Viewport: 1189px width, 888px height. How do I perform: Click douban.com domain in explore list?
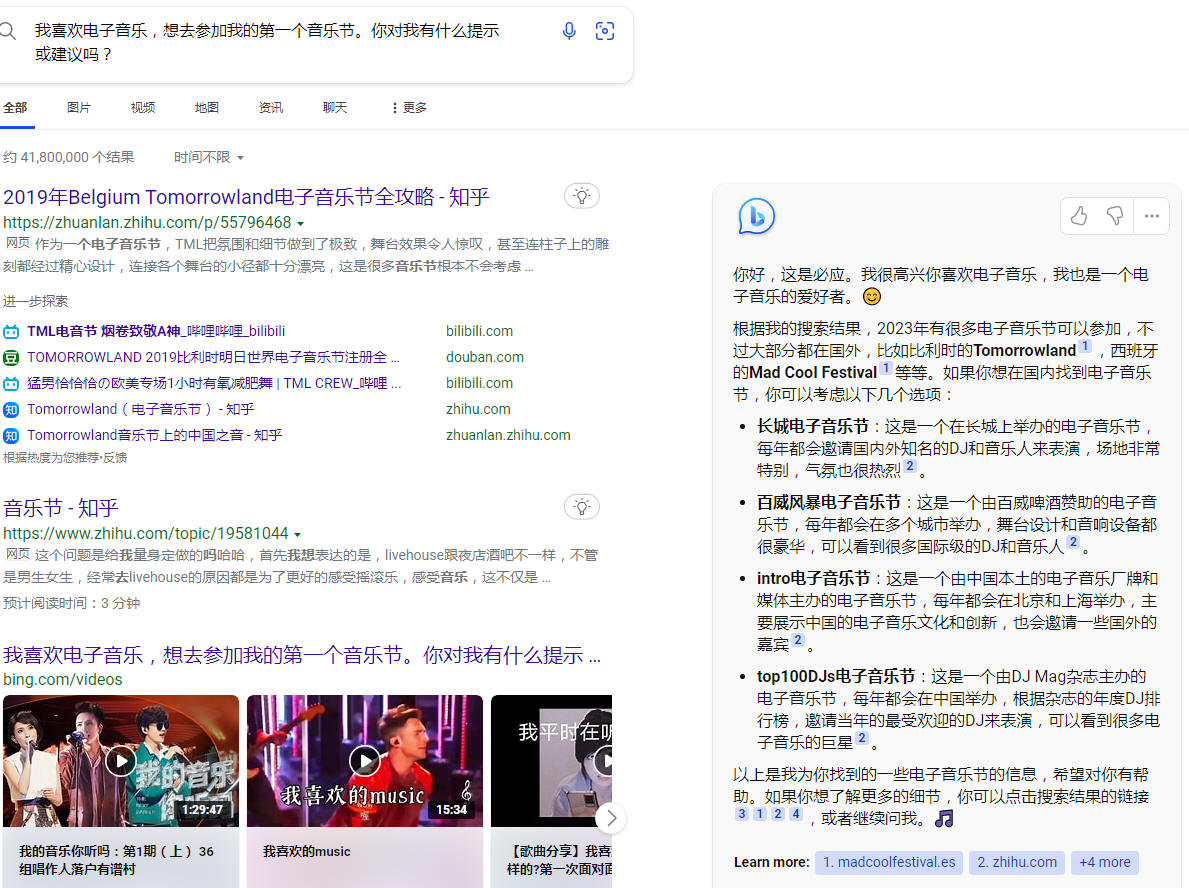tap(485, 357)
